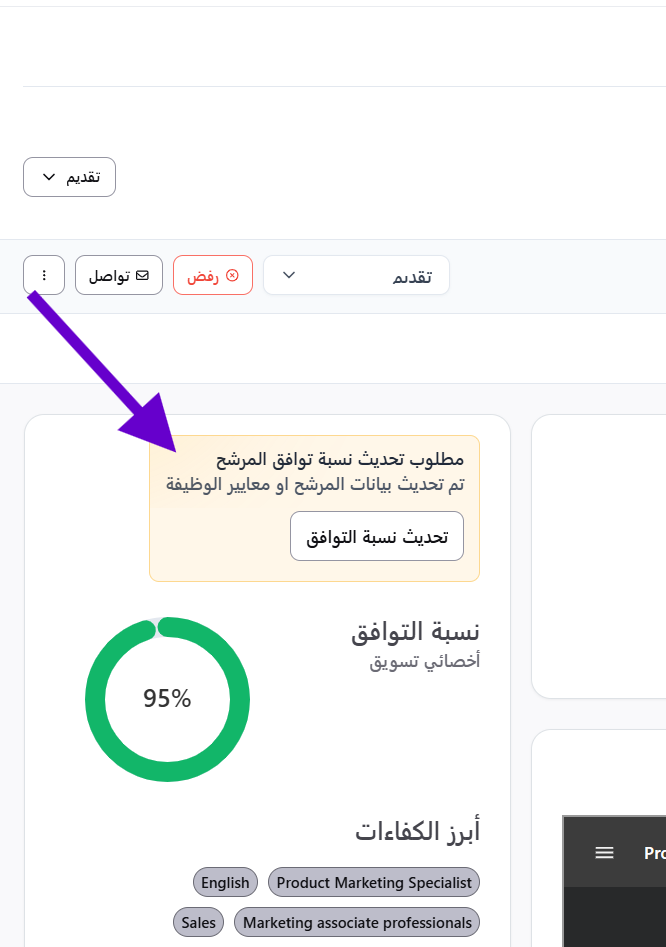Click the 95% percentage label

tap(167, 699)
